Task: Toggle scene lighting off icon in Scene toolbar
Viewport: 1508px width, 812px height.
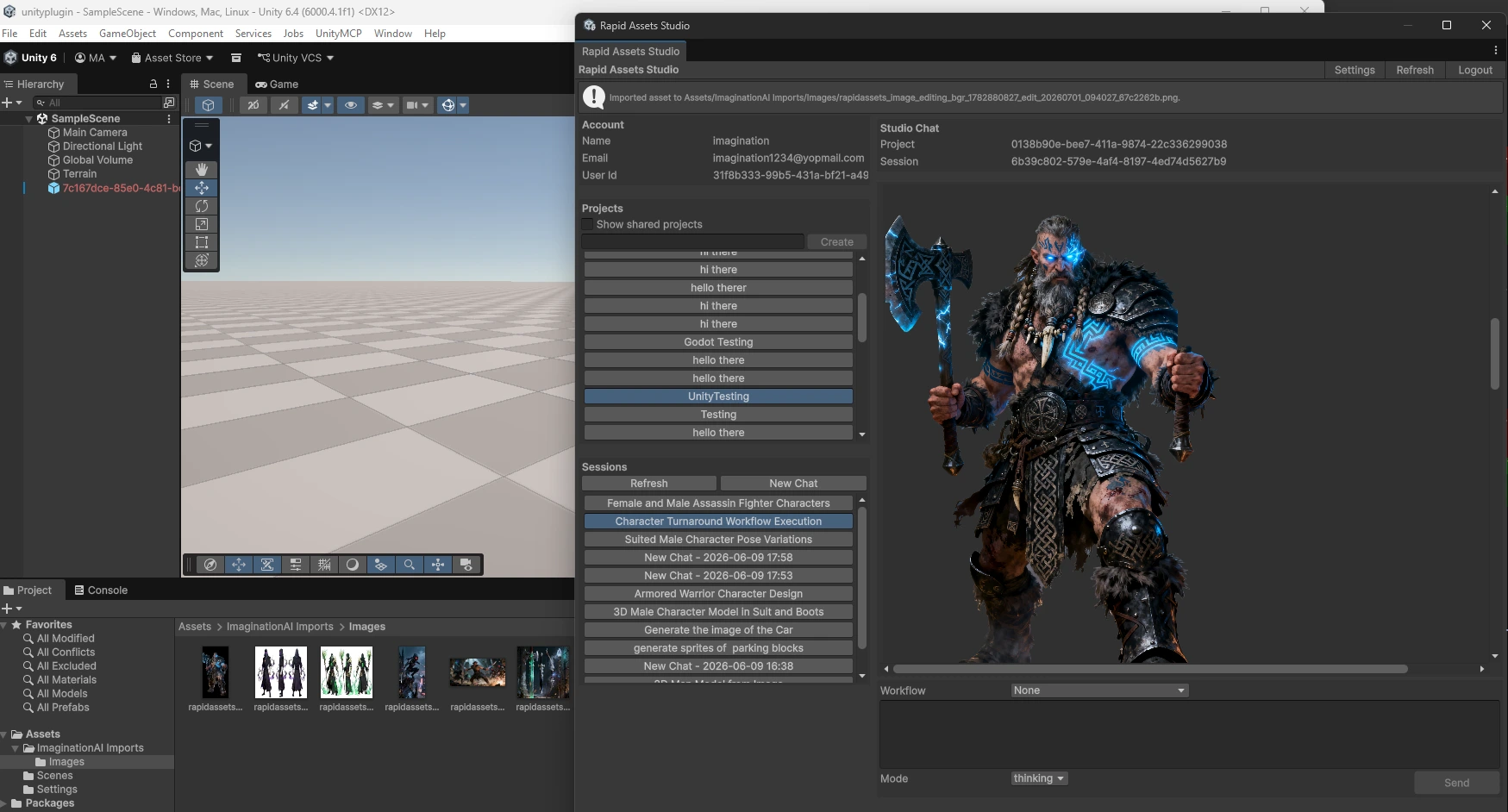Action: pyautogui.click(x=284, y=105)
